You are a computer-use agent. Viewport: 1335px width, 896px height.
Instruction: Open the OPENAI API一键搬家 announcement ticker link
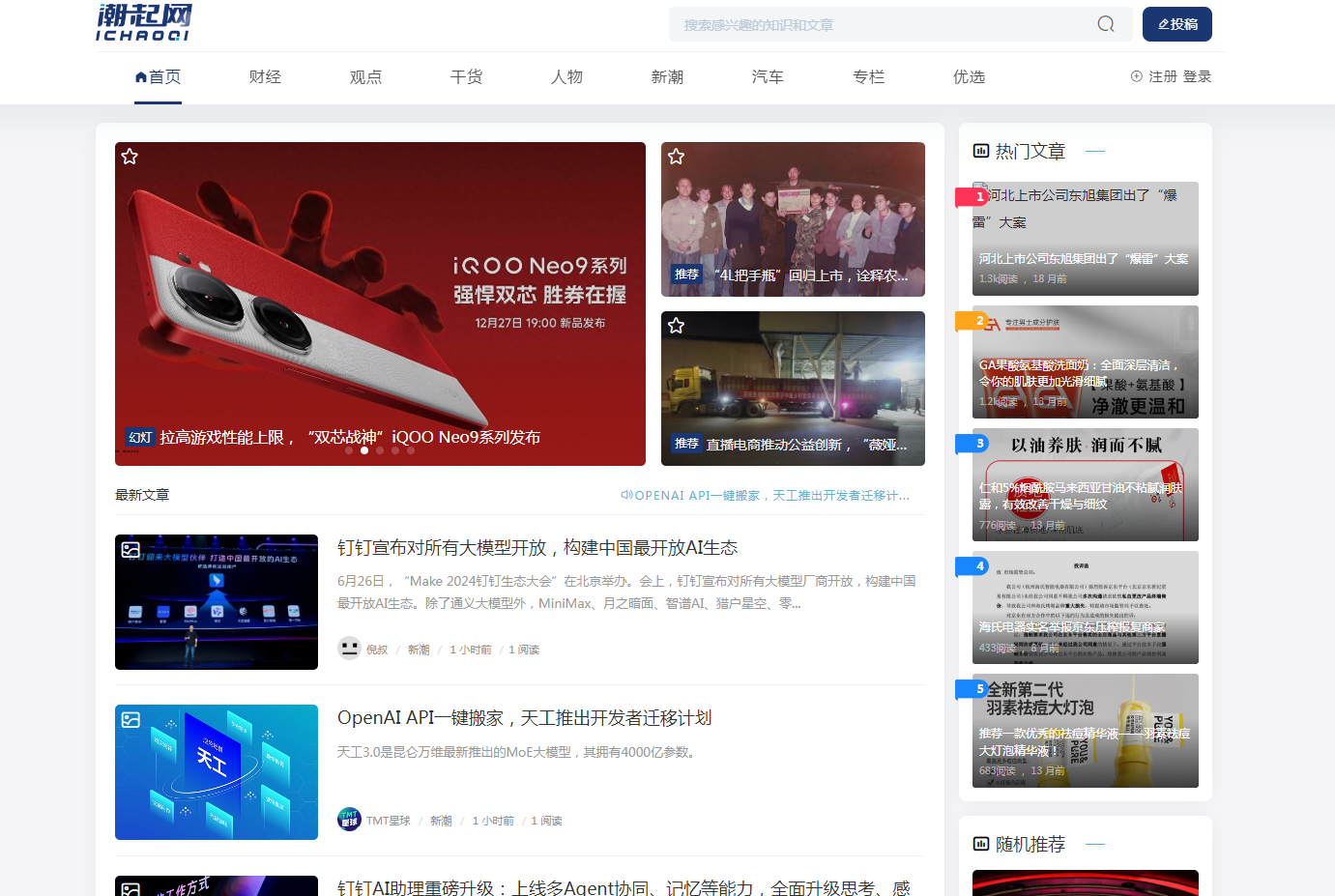pos(772,495)
